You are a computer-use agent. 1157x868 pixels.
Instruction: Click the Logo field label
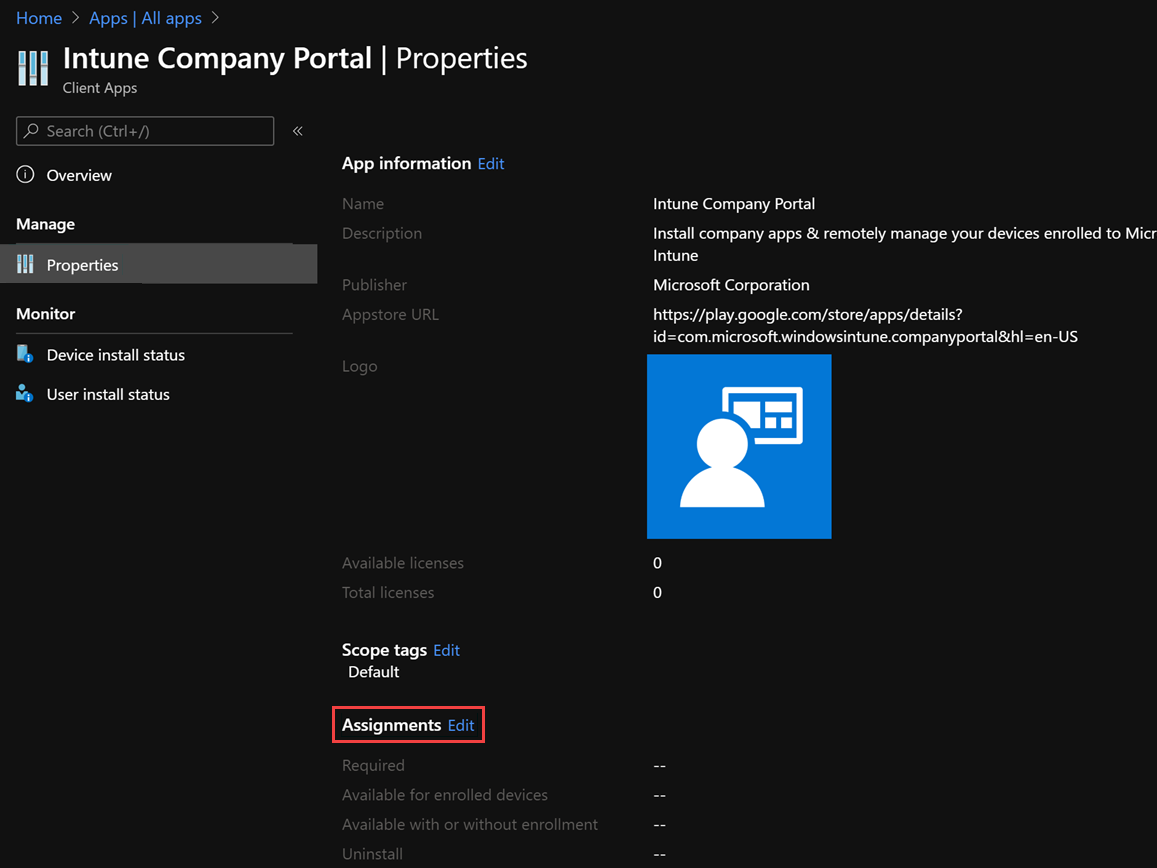click(x=360, y=366)
